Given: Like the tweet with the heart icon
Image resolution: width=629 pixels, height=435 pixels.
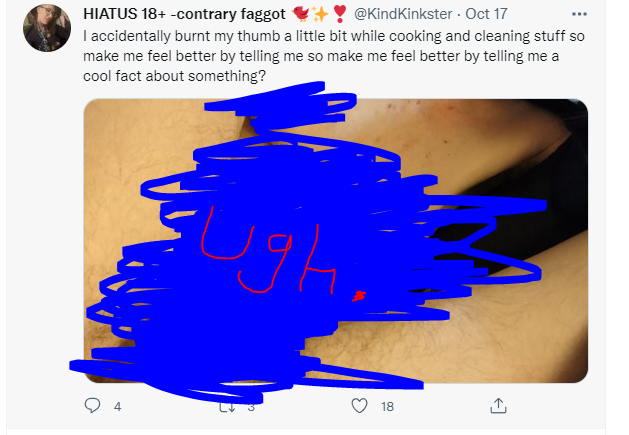Looking at the screenshot, I should tap(359, 406).
